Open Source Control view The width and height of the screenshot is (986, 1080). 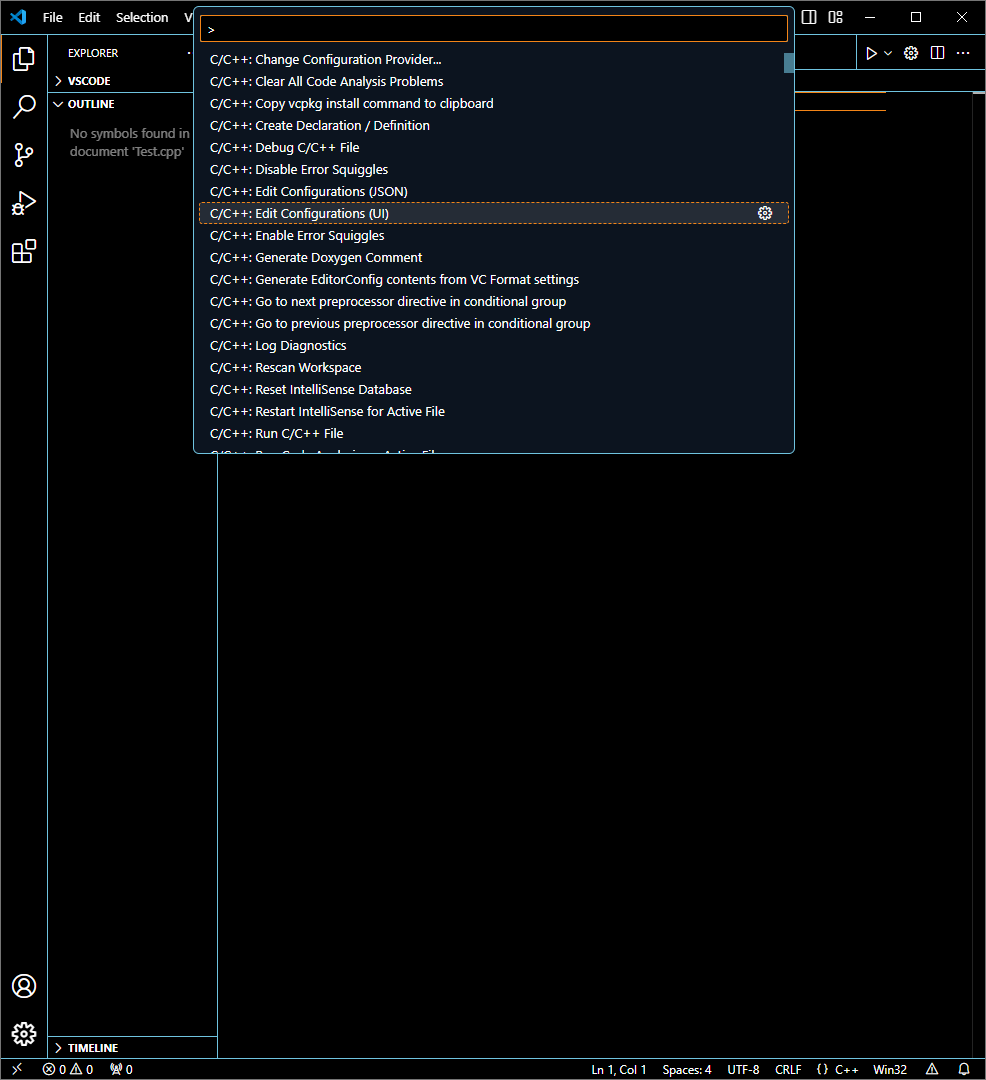(23, 155)
